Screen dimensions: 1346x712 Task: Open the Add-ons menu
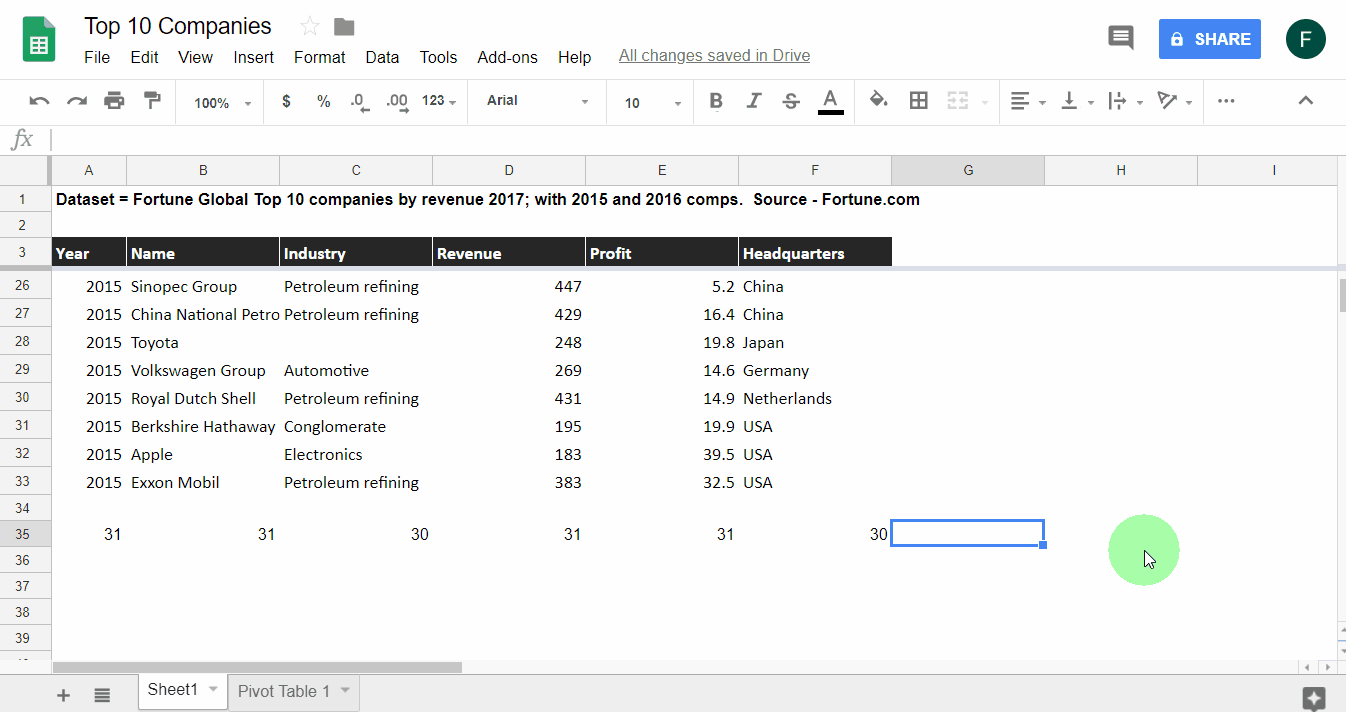coord(508,57)
